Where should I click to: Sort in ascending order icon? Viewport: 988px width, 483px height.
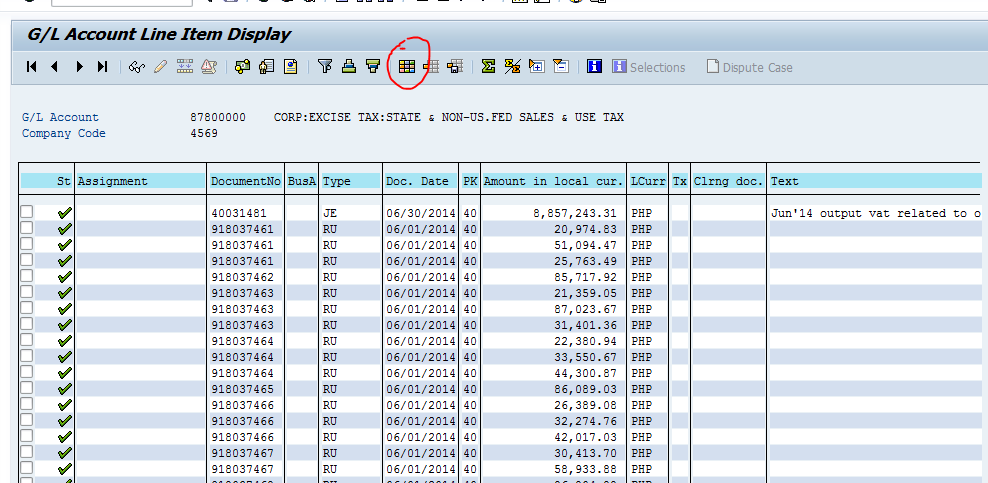tap(349, 65)
